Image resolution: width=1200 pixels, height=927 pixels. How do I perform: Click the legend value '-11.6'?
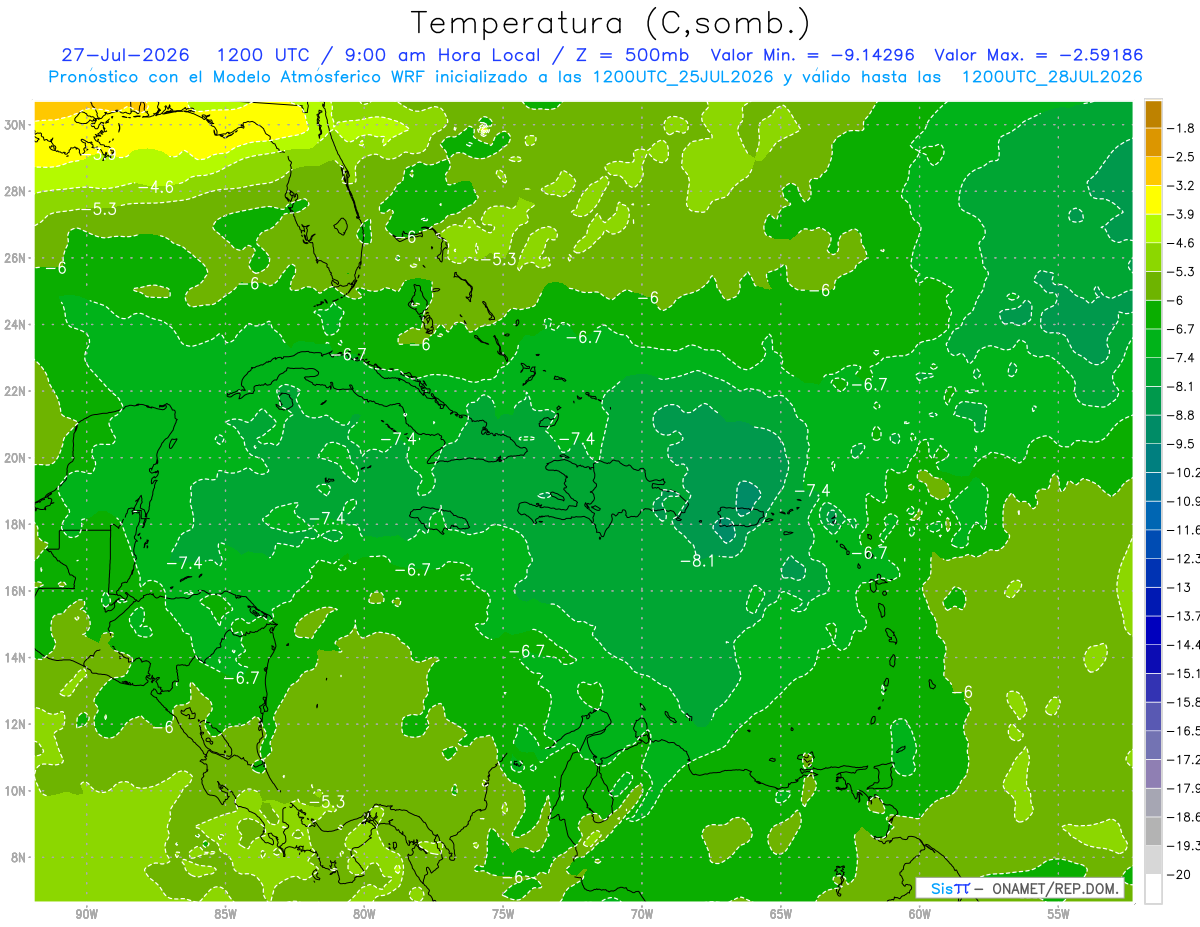(x=1184, y=529)
